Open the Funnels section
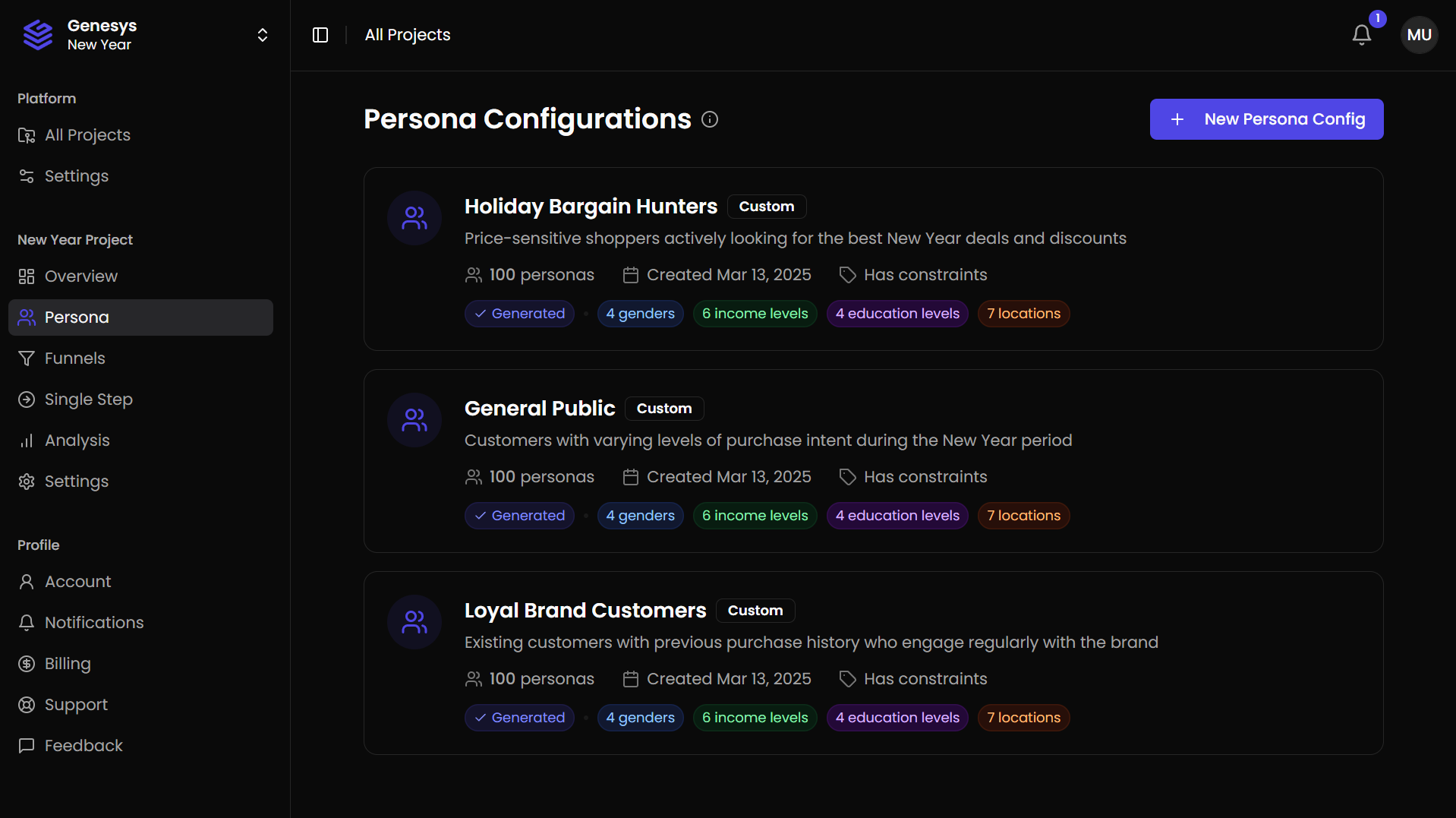The image size is (1456, 818). [x=140, y=358]
